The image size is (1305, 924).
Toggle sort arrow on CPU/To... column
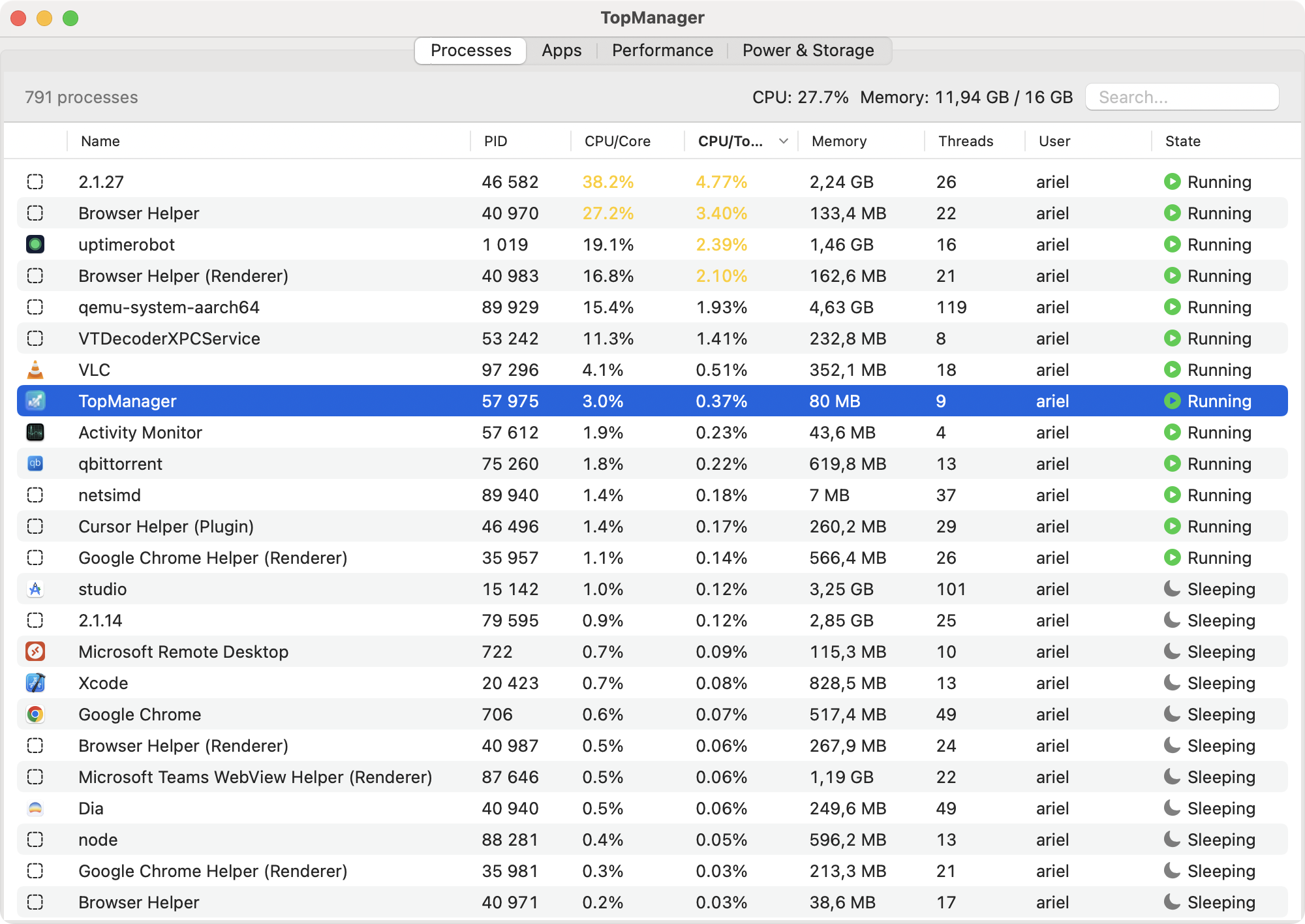click(x=784, y=142)
